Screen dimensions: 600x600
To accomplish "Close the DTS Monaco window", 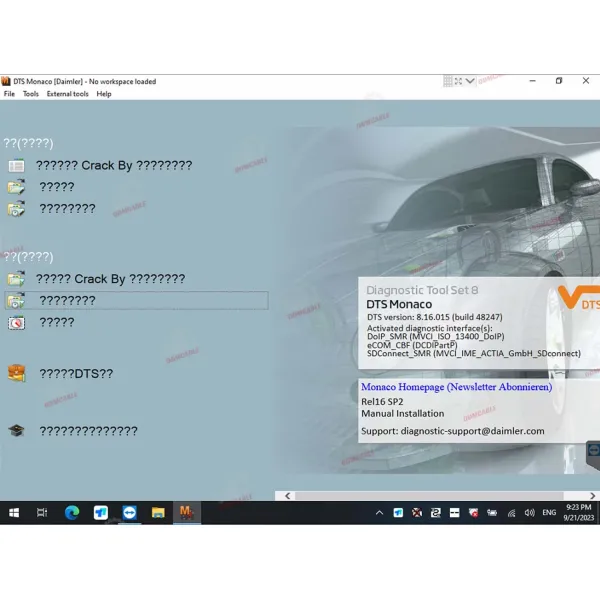I will pos(586,81).
